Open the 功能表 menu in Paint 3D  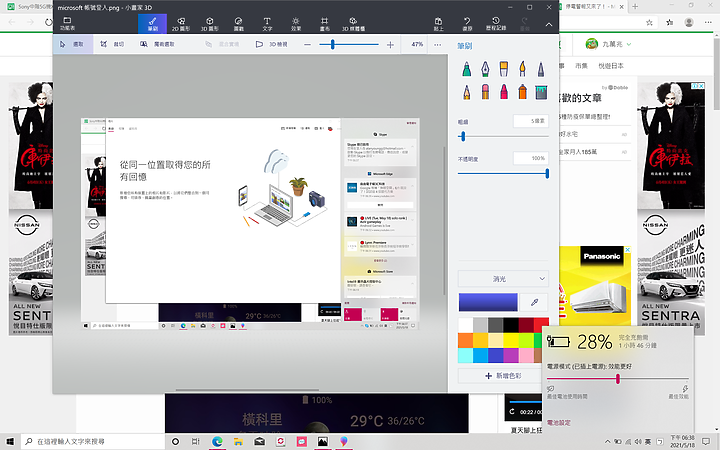[67, 23]
